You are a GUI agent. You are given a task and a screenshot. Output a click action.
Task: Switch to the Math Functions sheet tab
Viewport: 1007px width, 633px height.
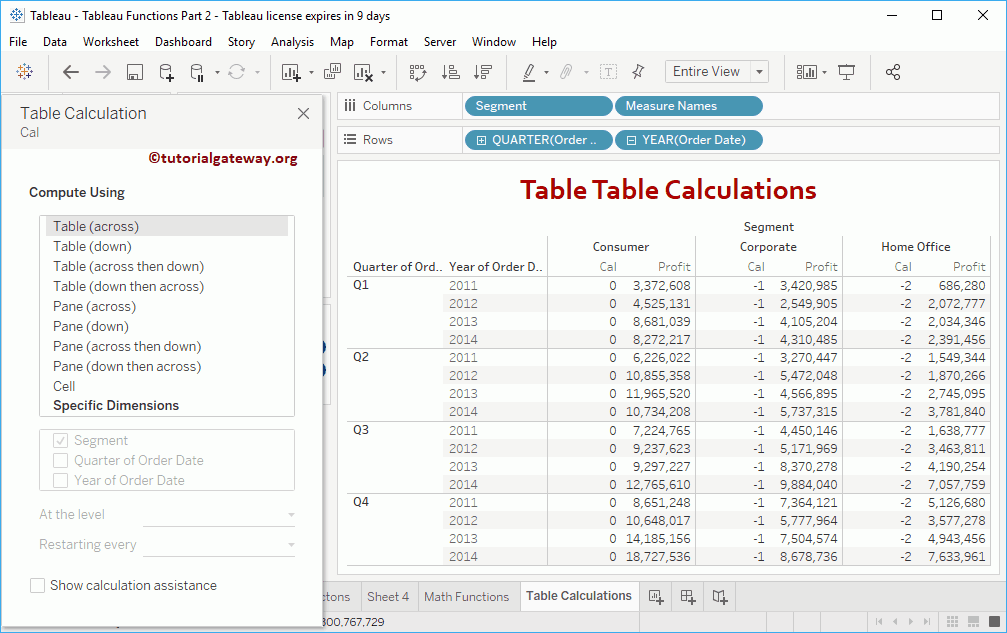[466, 597]
